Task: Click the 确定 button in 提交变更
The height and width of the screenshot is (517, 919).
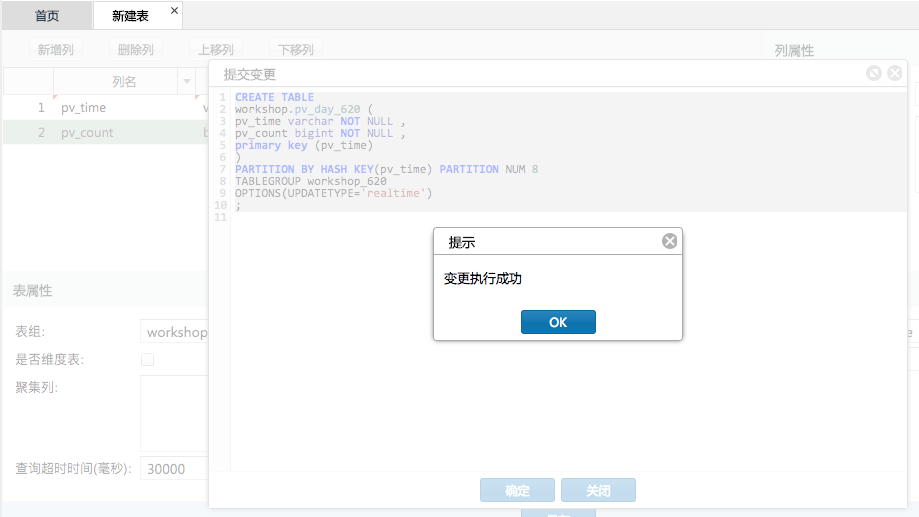Action: [x=517, y=490]
